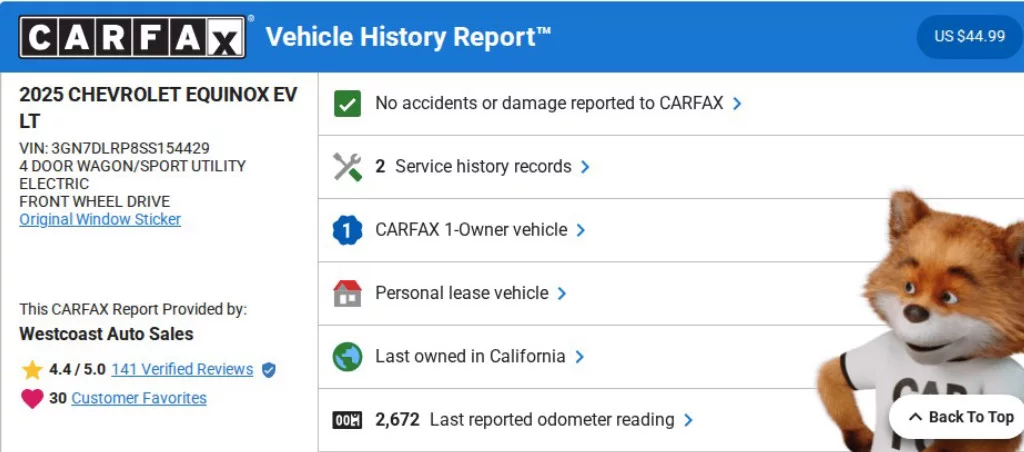Viewport: 1024px width, 452px height.
Task: Expand the CARFAX 1-Owner vehicle chevron
Action: pos(581,230)
